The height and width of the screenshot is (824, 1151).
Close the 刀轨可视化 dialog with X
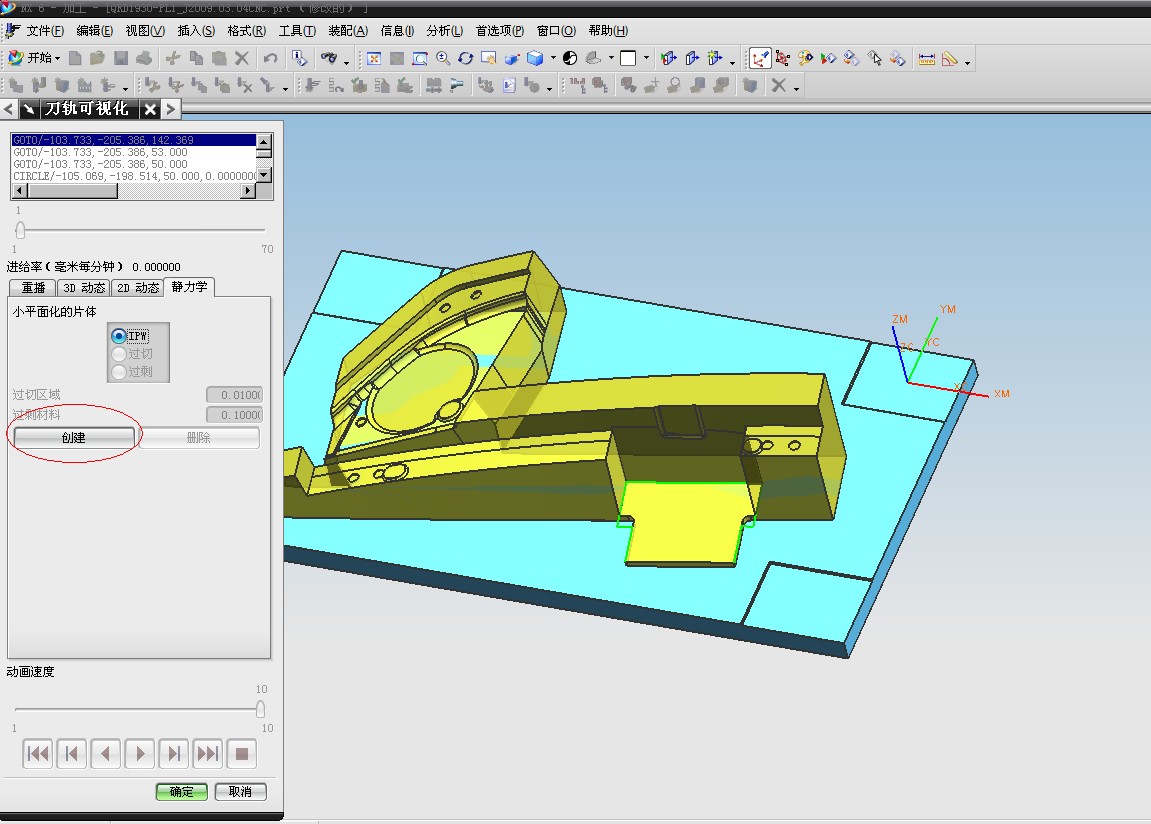tap(150, 109)
